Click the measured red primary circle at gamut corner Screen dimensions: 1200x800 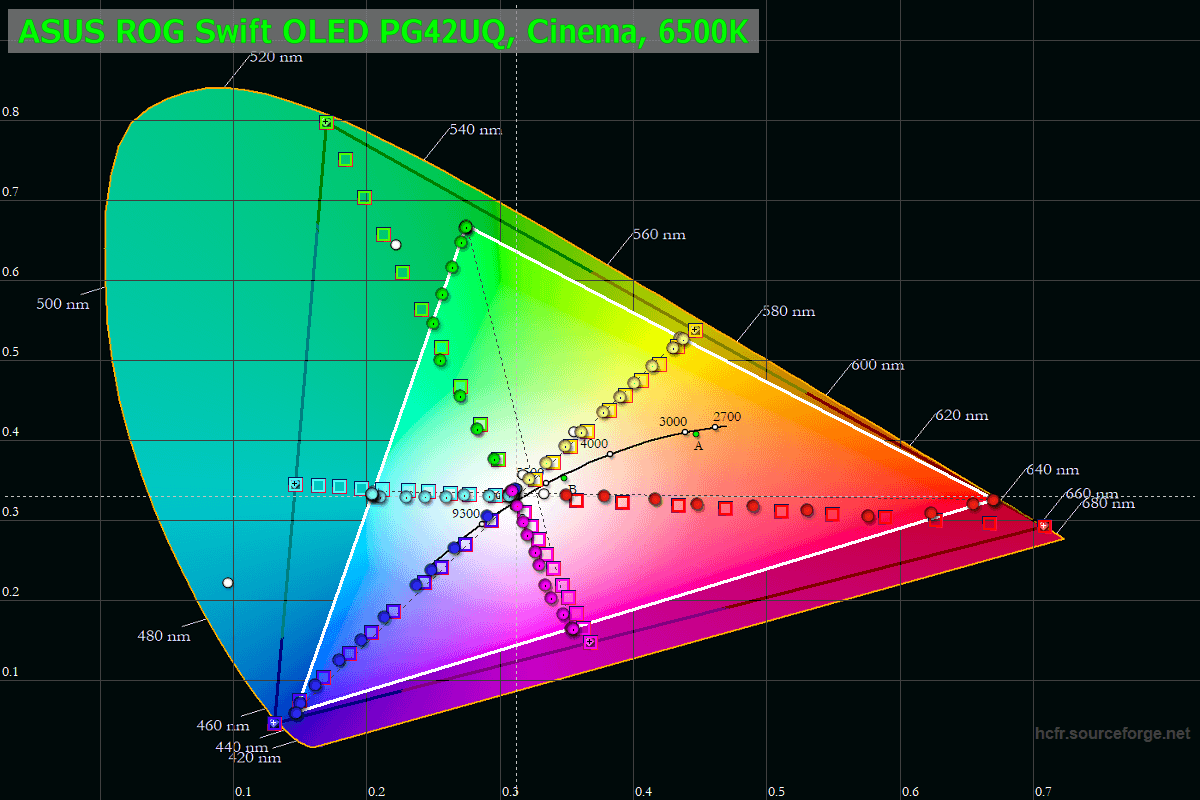coord(993,500)
